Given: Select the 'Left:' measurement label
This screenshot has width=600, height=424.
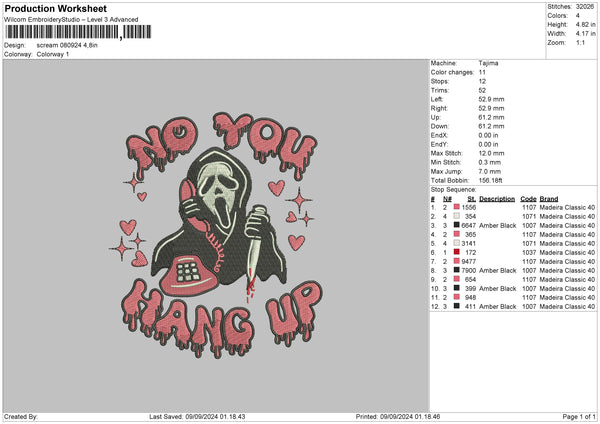Looking at the screenshot, I should [x=437, y=99].
